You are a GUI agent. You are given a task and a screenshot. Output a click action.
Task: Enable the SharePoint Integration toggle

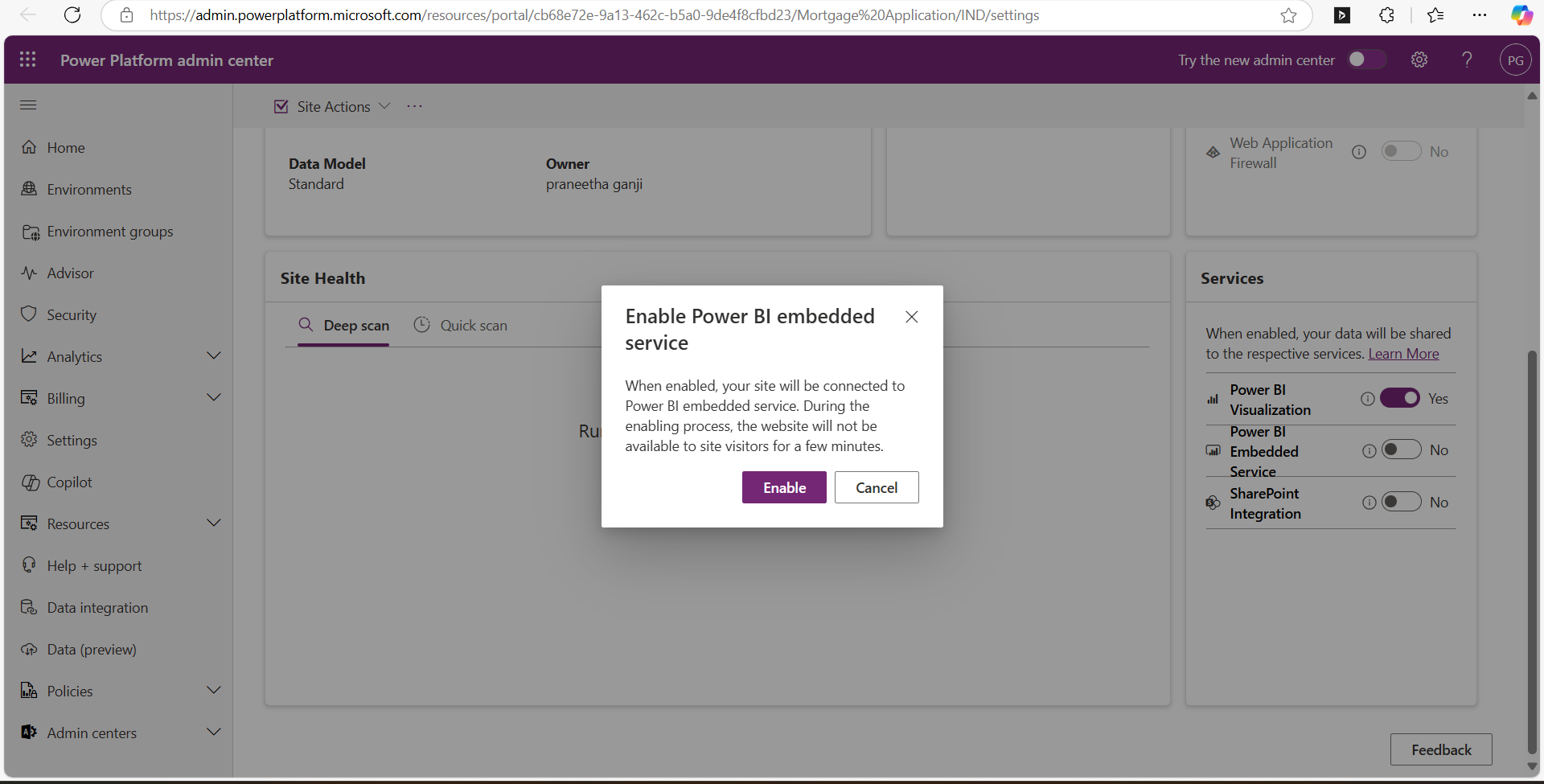tap(1401, 503)
